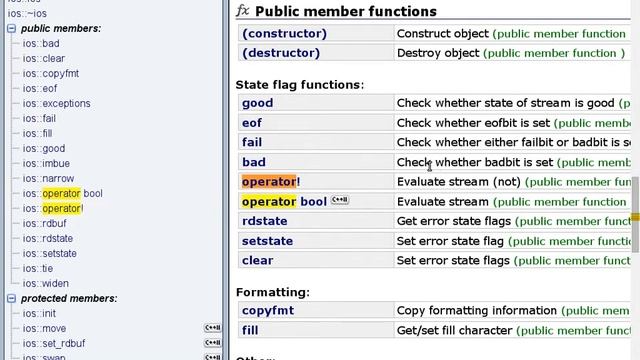Open ios::operator! in the sidebar
The image size is (640, 360).
coord(53,209)
